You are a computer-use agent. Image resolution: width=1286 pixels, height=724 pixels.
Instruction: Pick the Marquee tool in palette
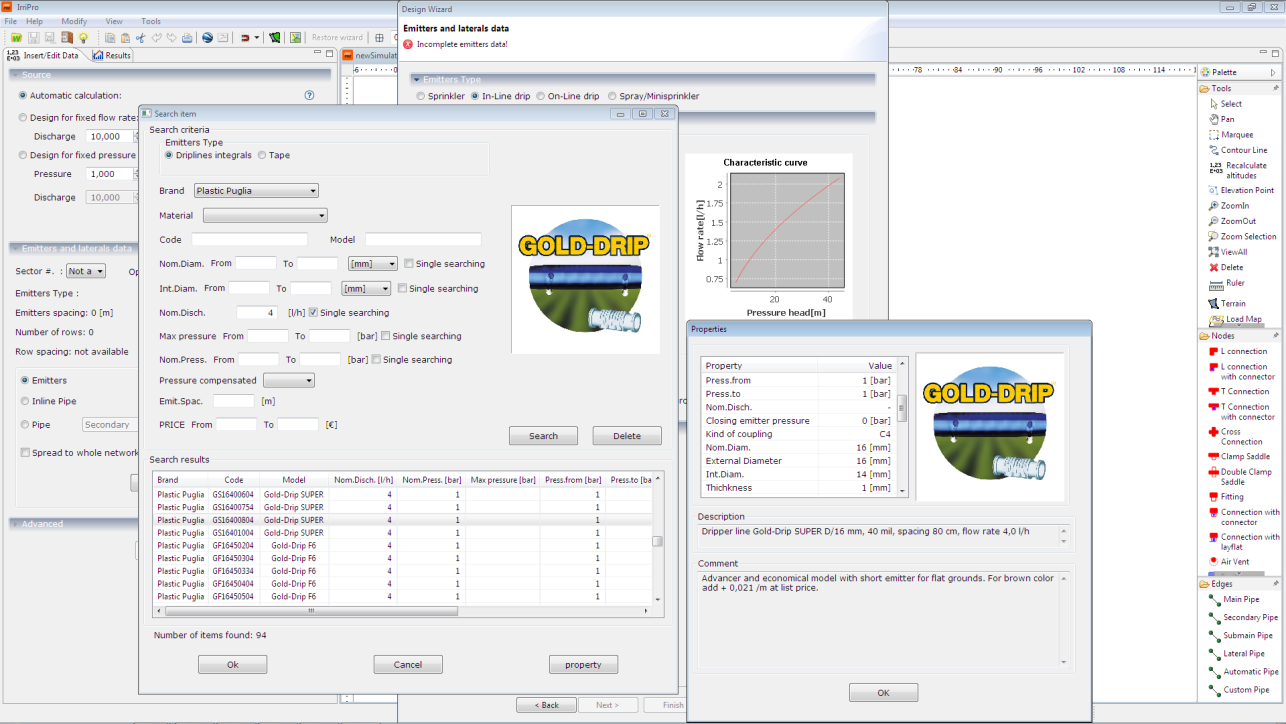click(x=1236, y=135)
